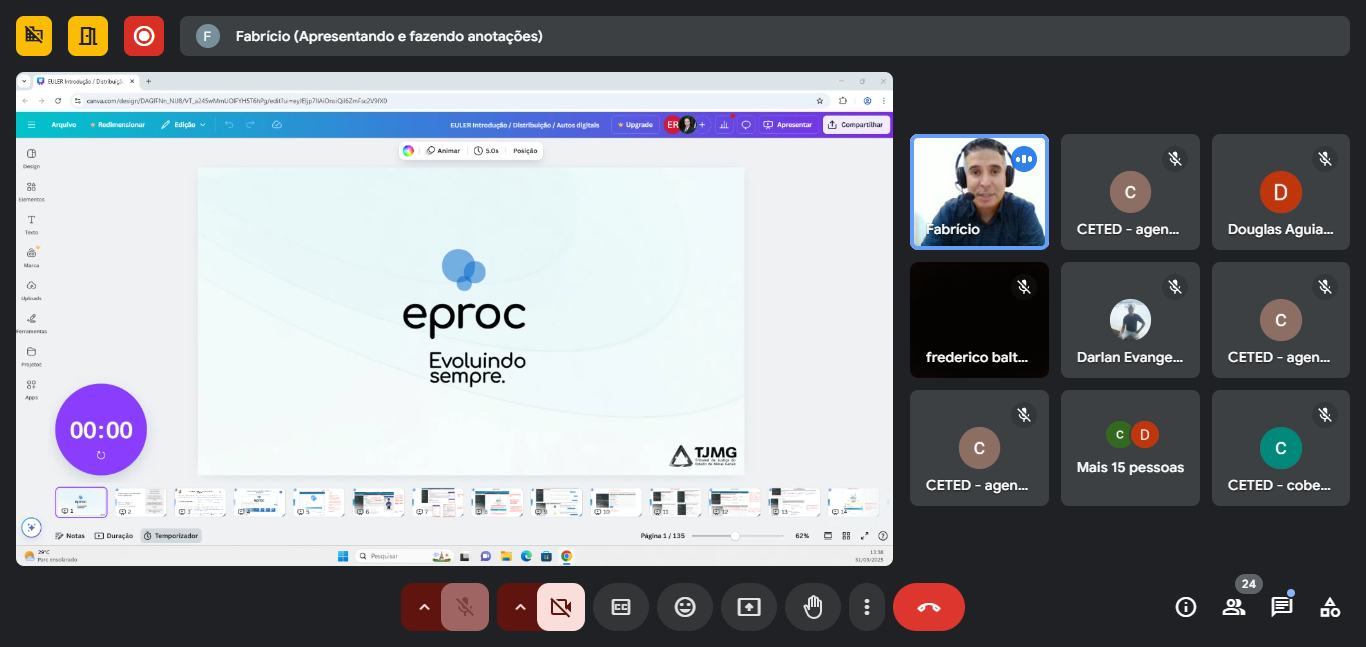
Task: Enter fullscreen with the expand arrows icon
Action: coord(865,536)
